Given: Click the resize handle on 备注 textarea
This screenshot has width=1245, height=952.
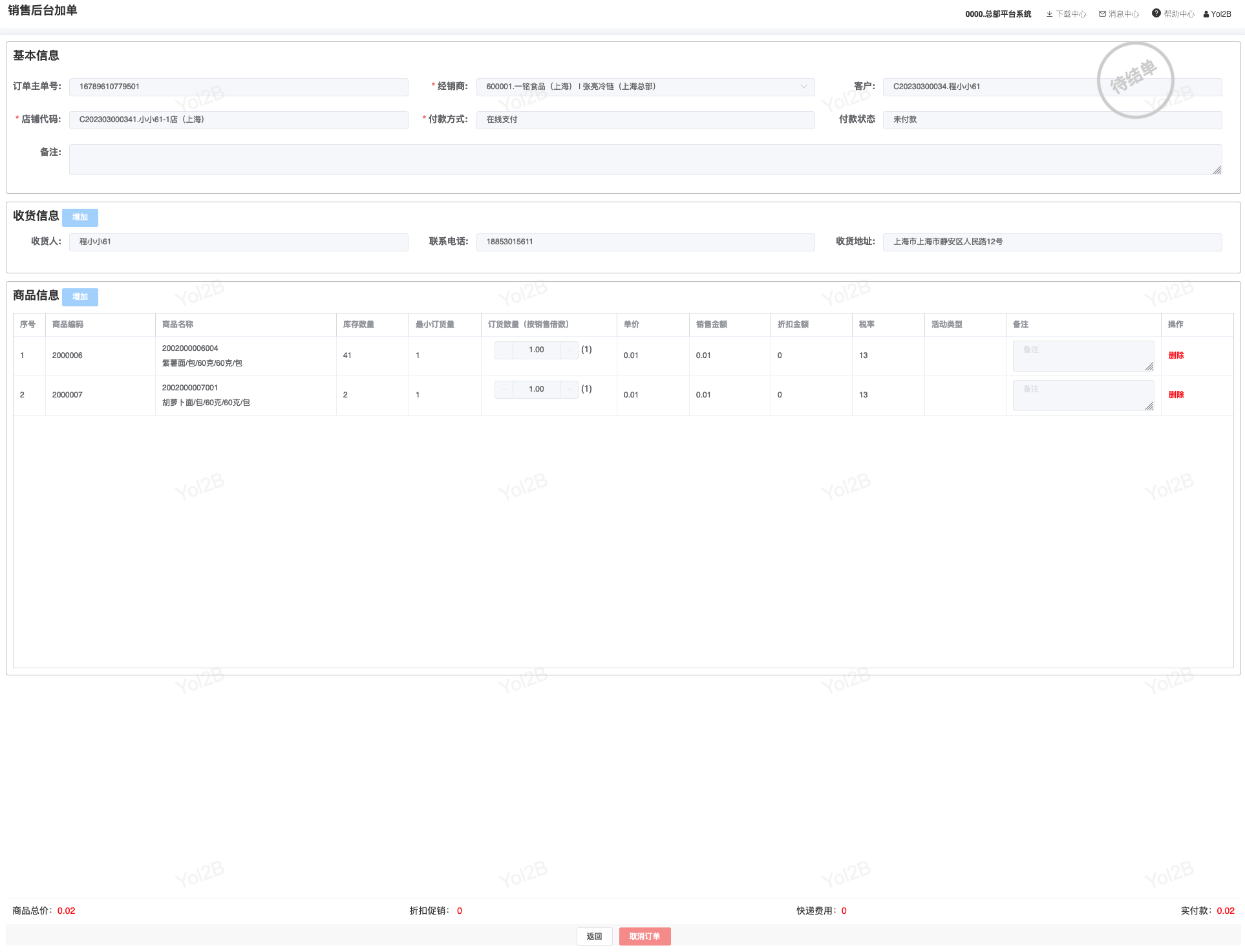Looking at the screenshot, I should click(x=1217, y=170).
